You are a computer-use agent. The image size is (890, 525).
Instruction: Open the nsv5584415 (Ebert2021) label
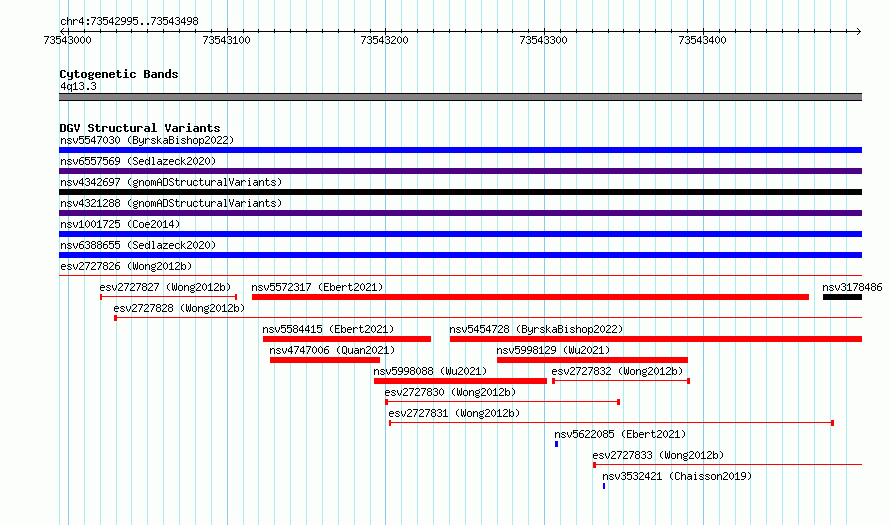tap(328, 329)
